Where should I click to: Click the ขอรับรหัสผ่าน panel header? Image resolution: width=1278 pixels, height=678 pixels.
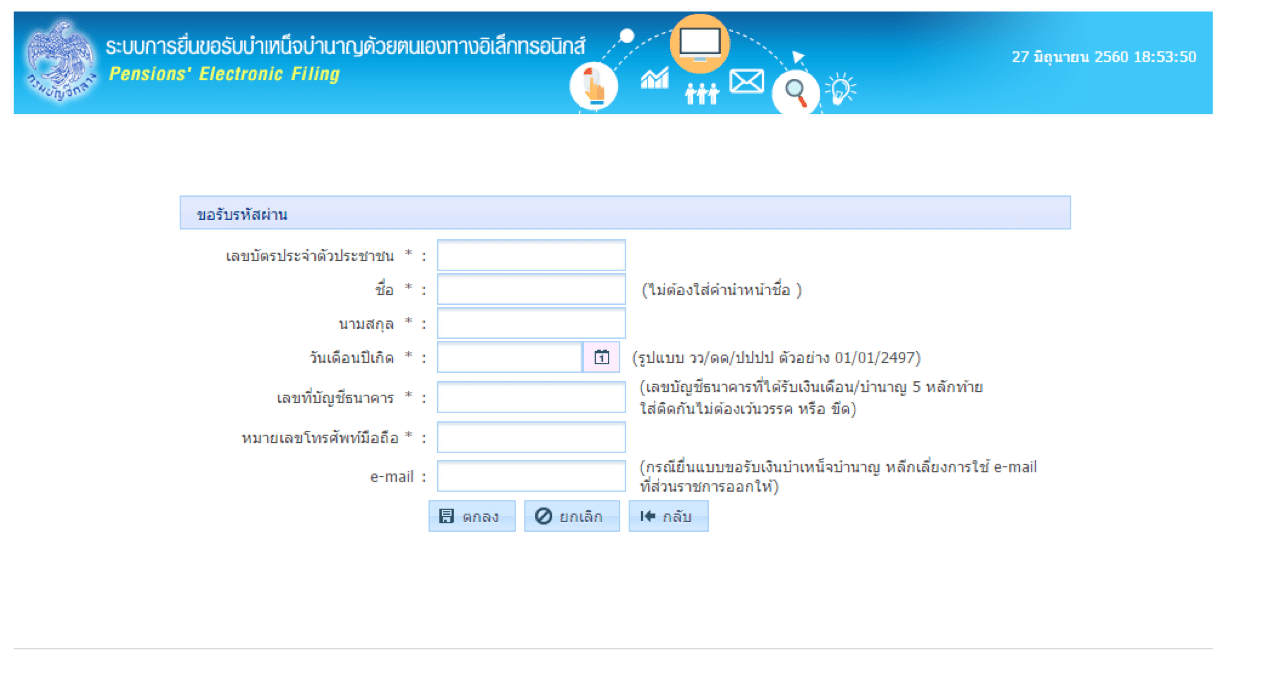625,213
